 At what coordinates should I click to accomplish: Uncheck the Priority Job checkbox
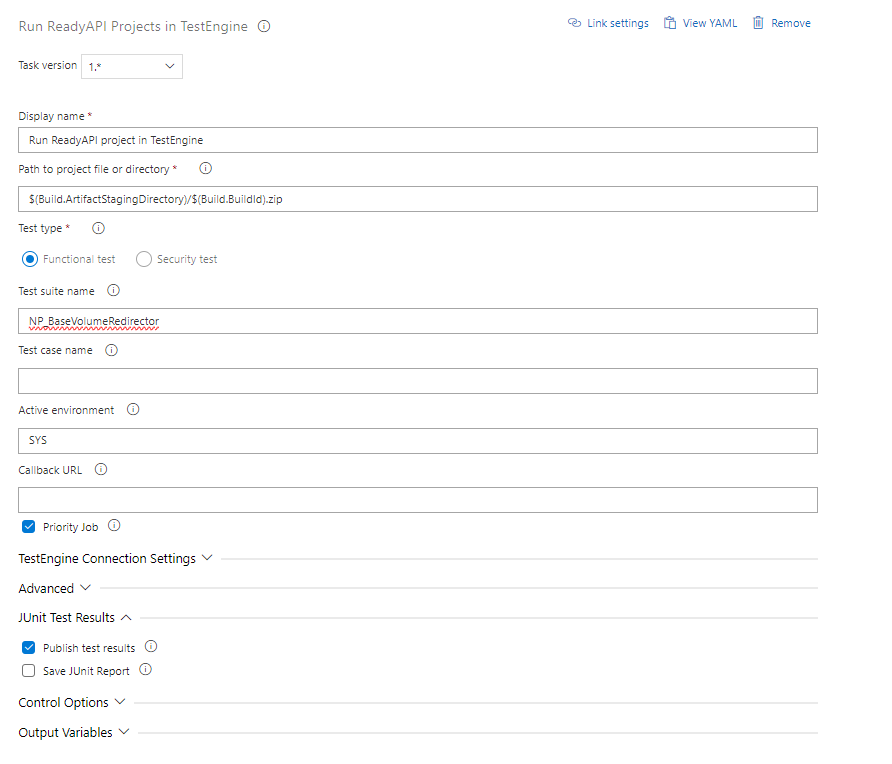pos(29,527)
